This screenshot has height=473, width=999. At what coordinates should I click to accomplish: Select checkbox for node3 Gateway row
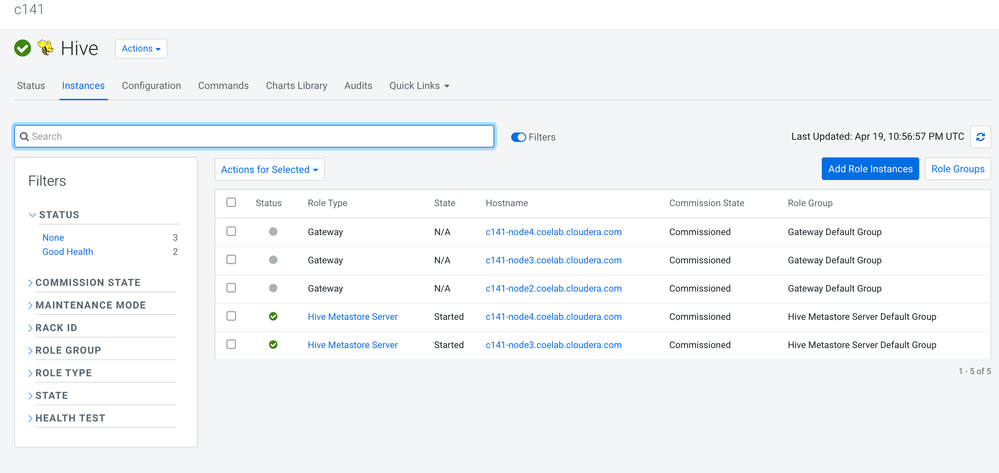pos(231,260)
